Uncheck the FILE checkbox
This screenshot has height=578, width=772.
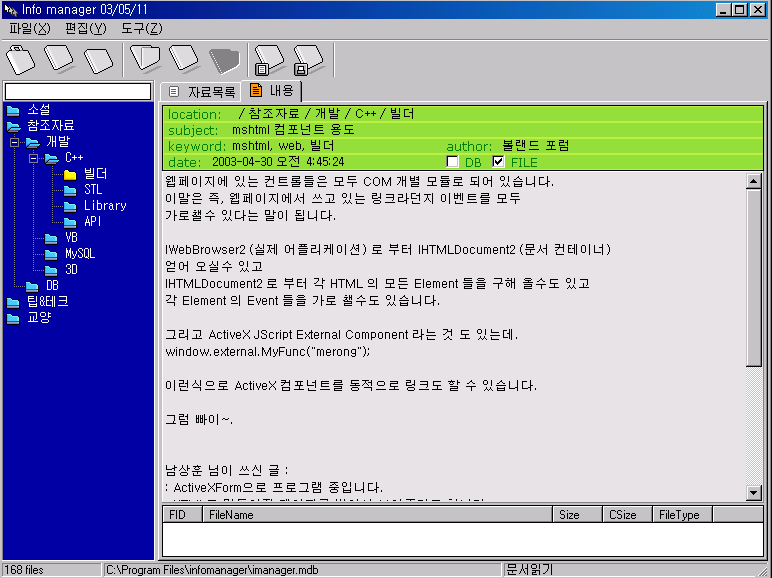(x=499, y=162)
